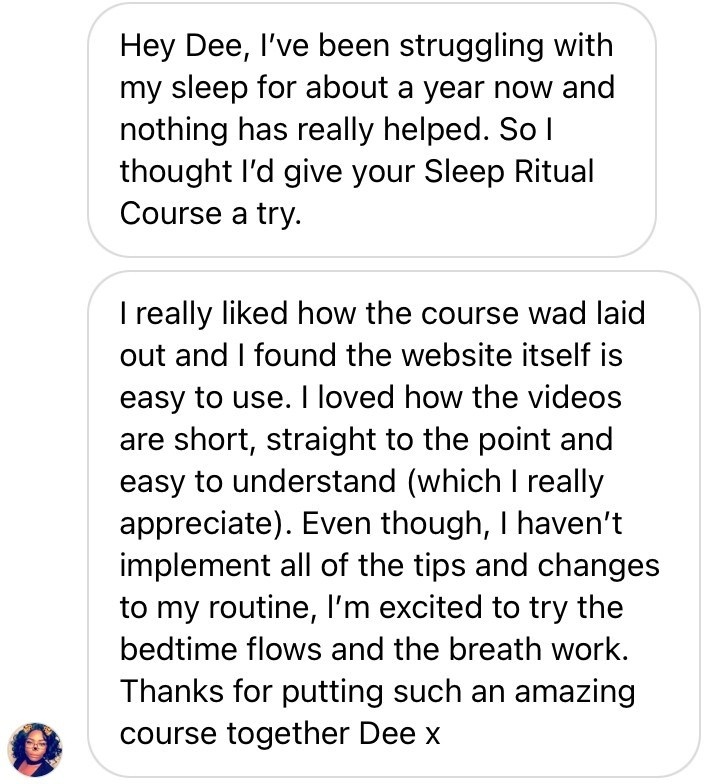Click the word 'amazing' in the message

point(575,694)
